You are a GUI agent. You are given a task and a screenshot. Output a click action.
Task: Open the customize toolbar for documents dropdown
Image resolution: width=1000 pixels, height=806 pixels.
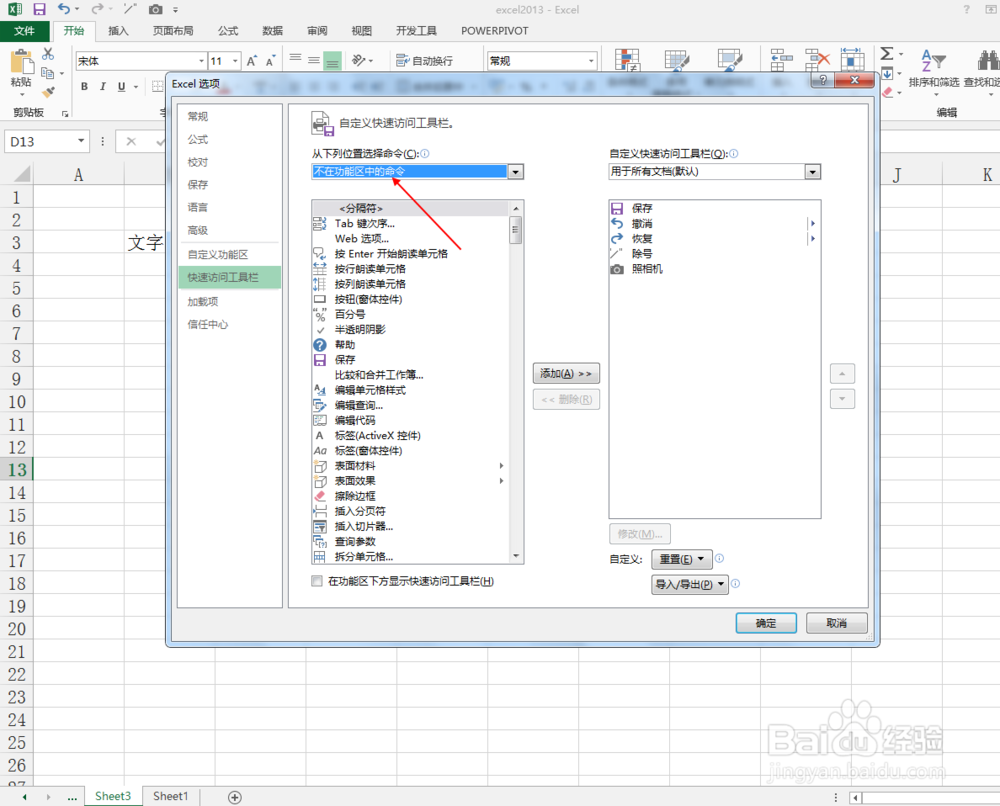[x=812, y=172]
